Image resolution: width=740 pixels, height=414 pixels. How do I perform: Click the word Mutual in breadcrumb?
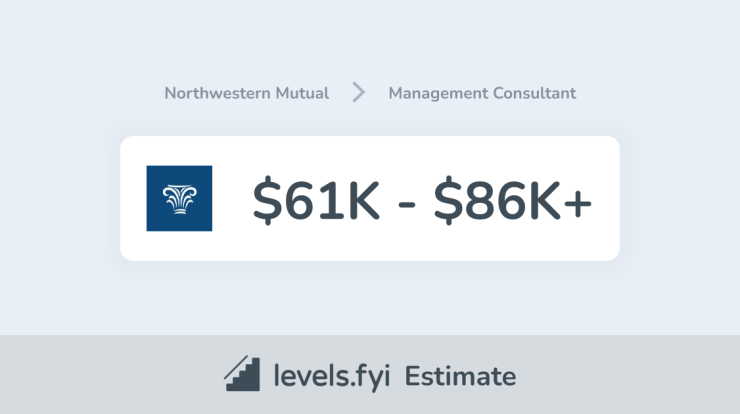pos(302,93)
